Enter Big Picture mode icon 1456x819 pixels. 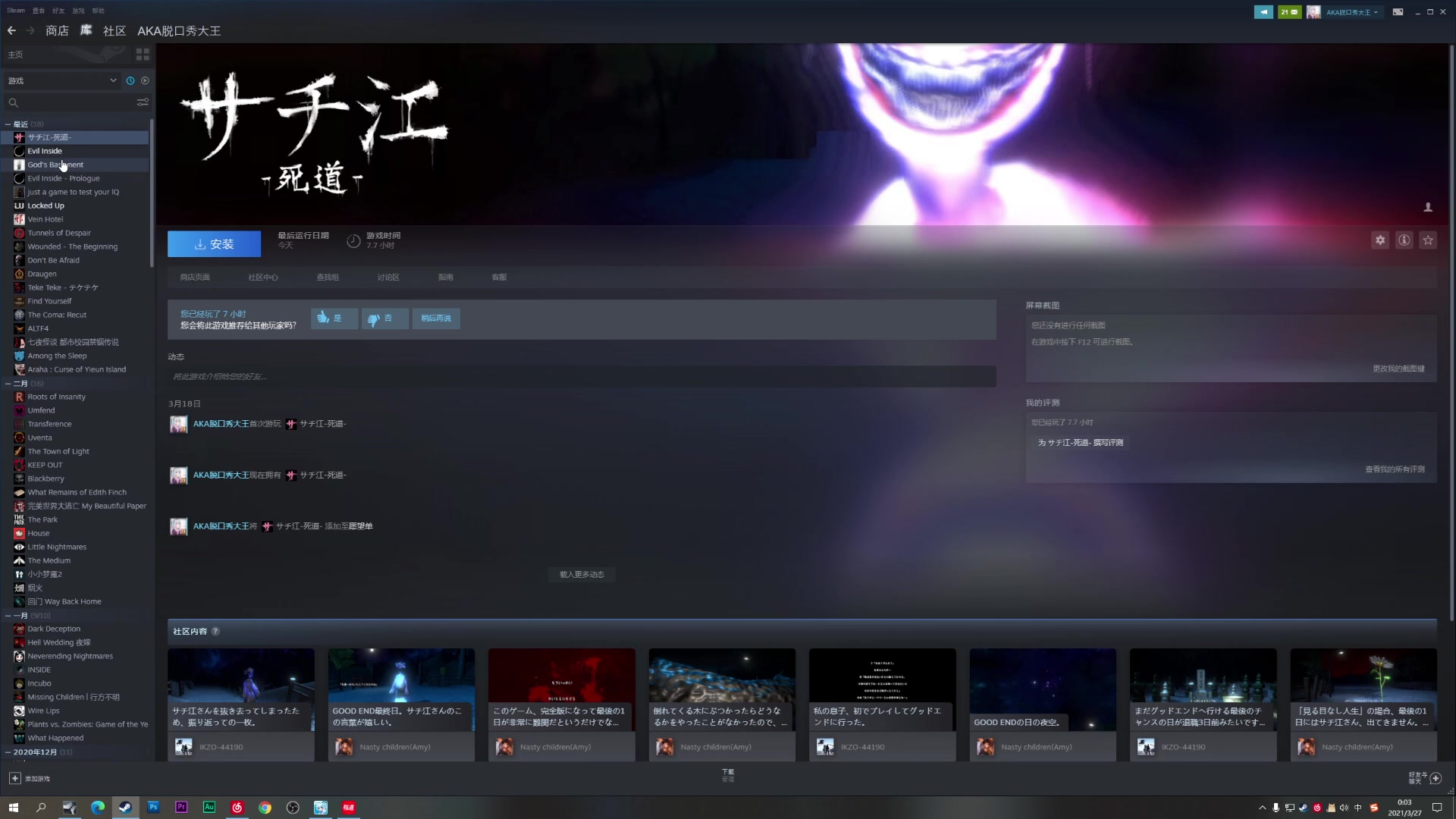[x=1398, y=12]
